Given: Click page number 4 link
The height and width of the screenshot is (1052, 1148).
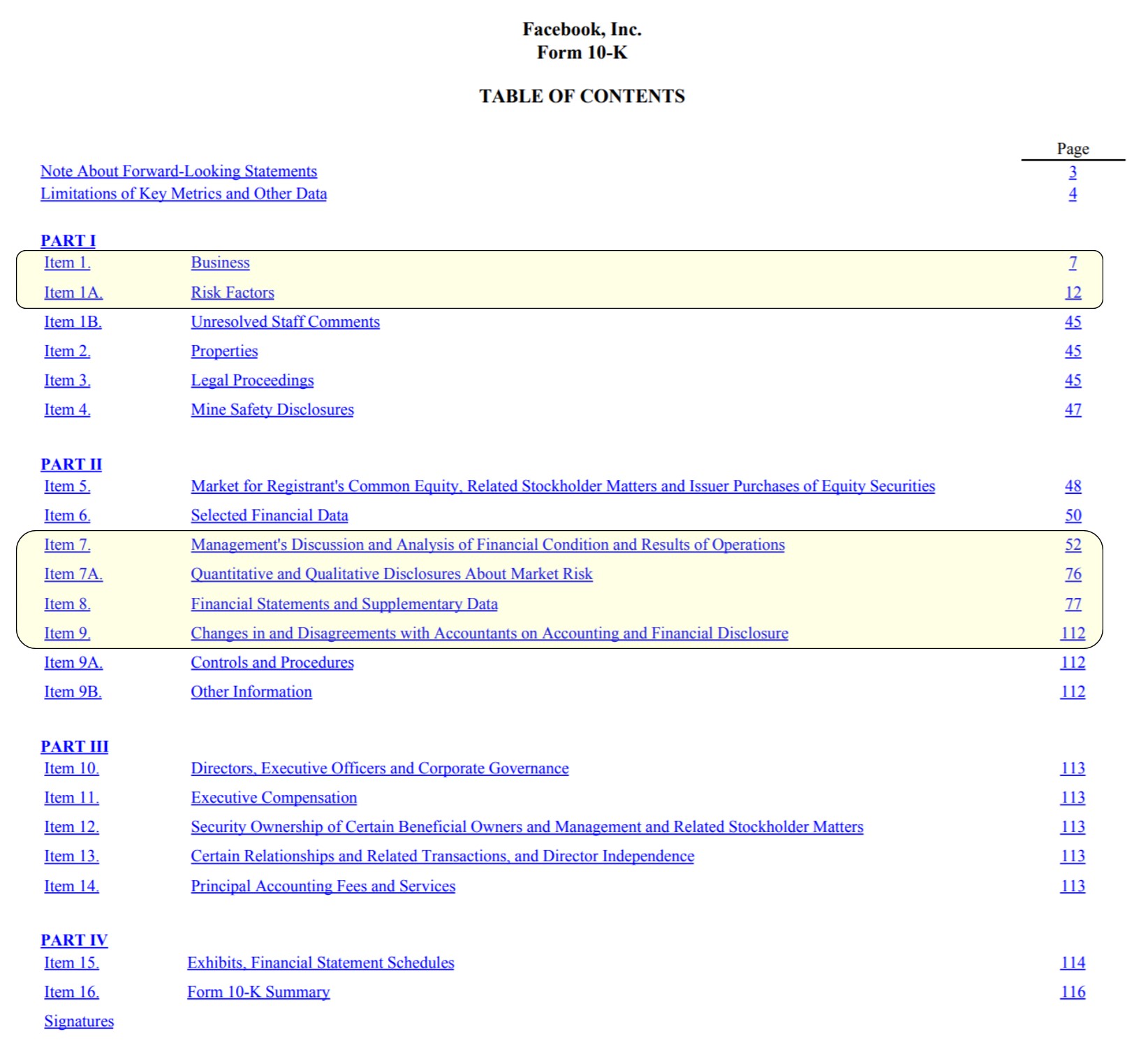Looking at the screenshot, I should tap(1073, 193).
